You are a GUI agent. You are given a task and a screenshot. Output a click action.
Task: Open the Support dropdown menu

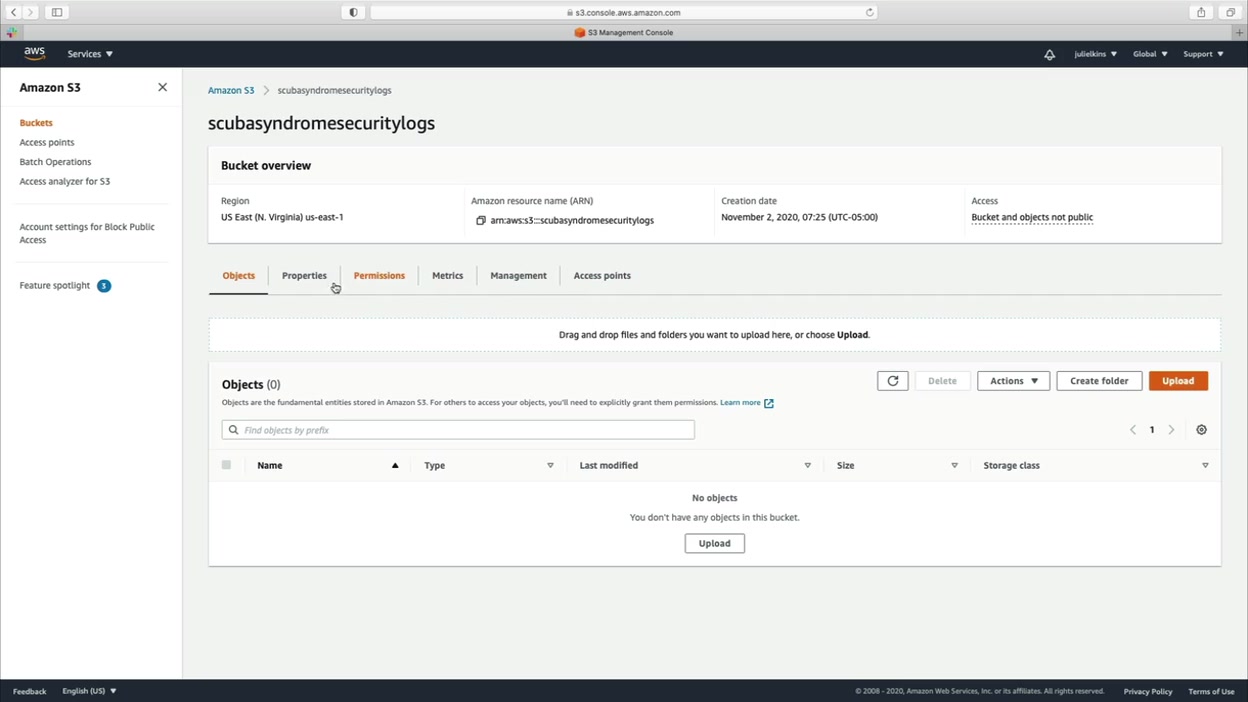coord(1203,54)
